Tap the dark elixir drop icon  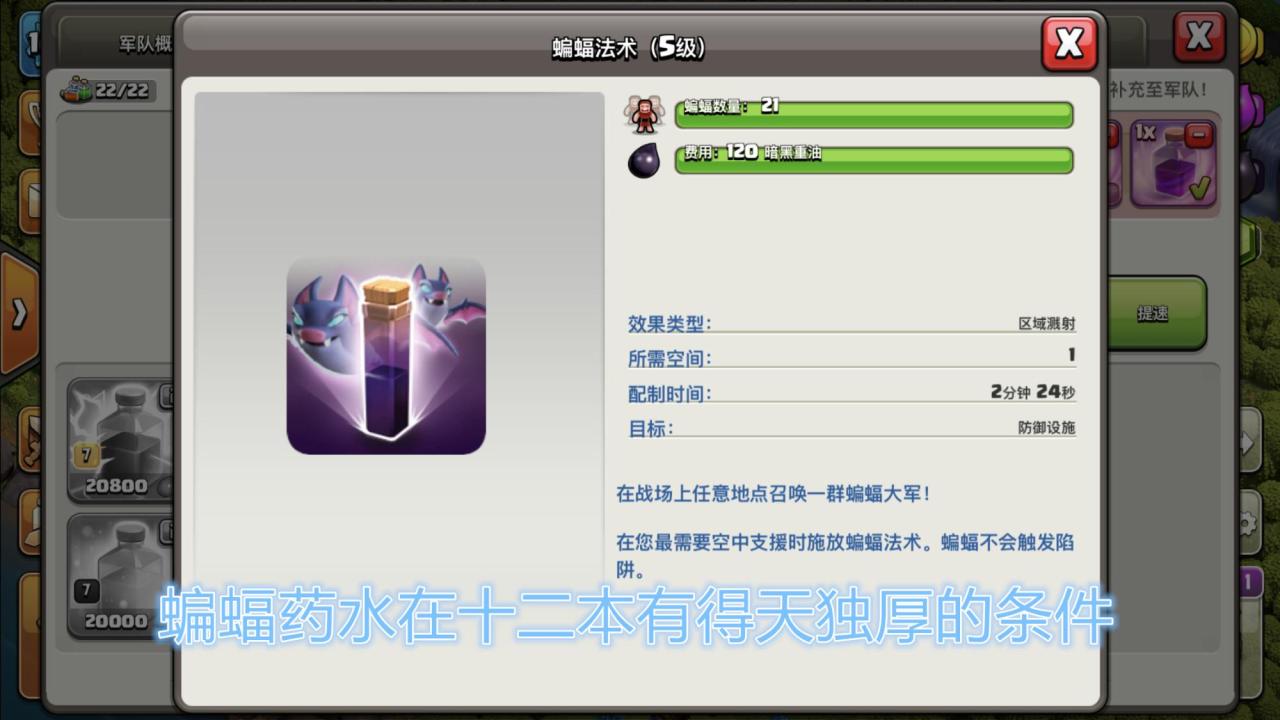click(644, 160)
